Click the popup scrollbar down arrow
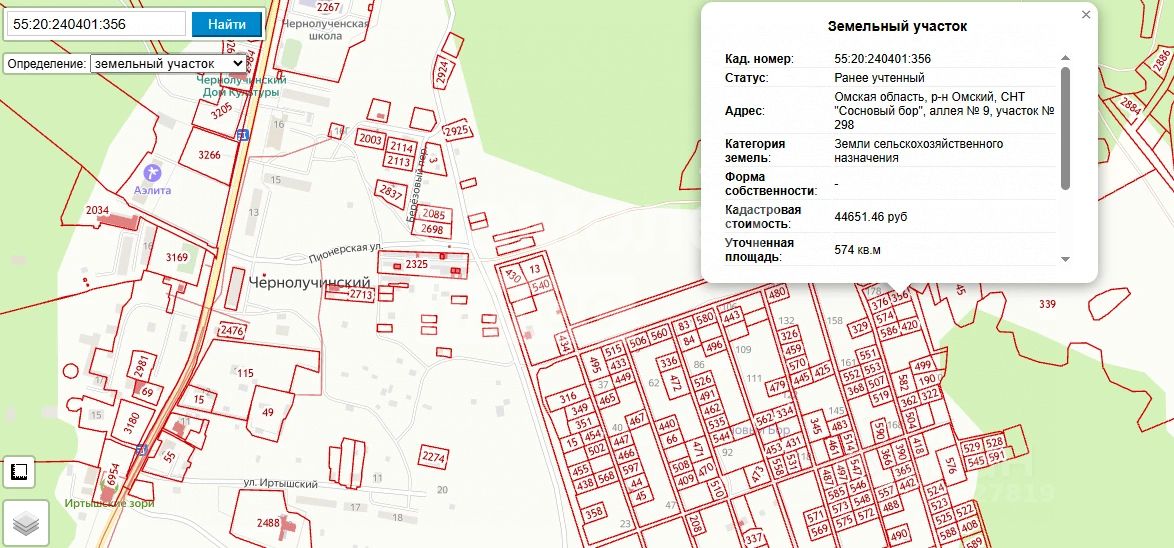 tap(1065, 259)
